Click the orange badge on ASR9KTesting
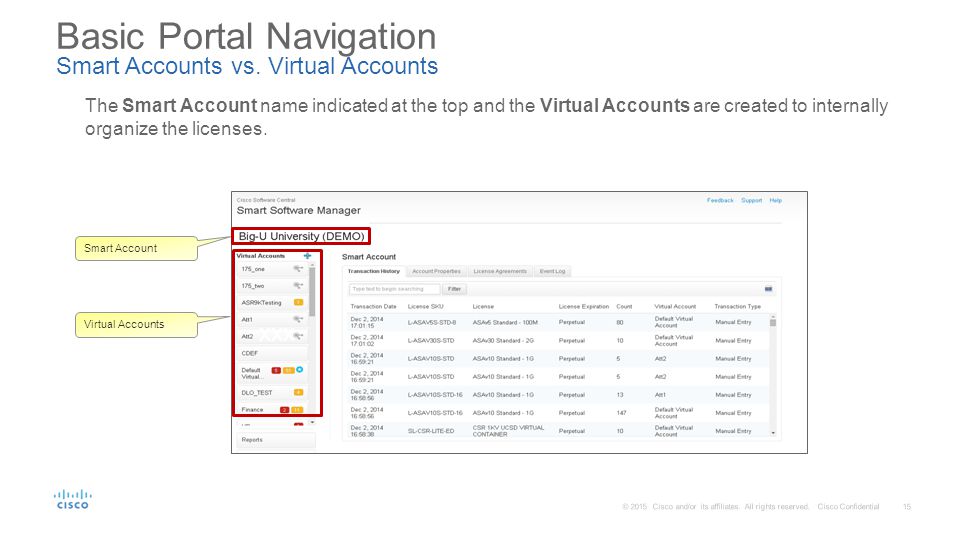The width and height of the screenshot is (960, 540). click(298, 302)
